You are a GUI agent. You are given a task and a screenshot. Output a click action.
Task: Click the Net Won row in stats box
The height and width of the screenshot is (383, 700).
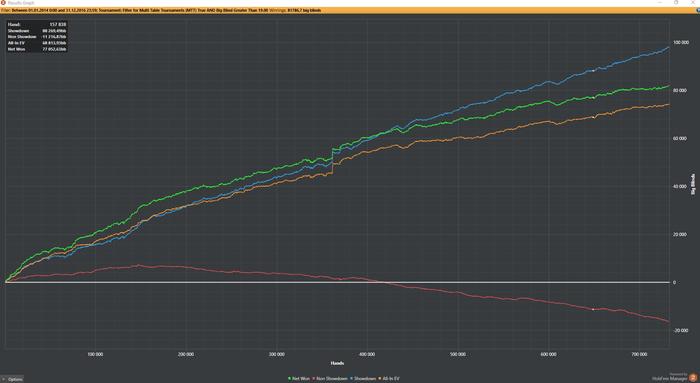point(37,49)
